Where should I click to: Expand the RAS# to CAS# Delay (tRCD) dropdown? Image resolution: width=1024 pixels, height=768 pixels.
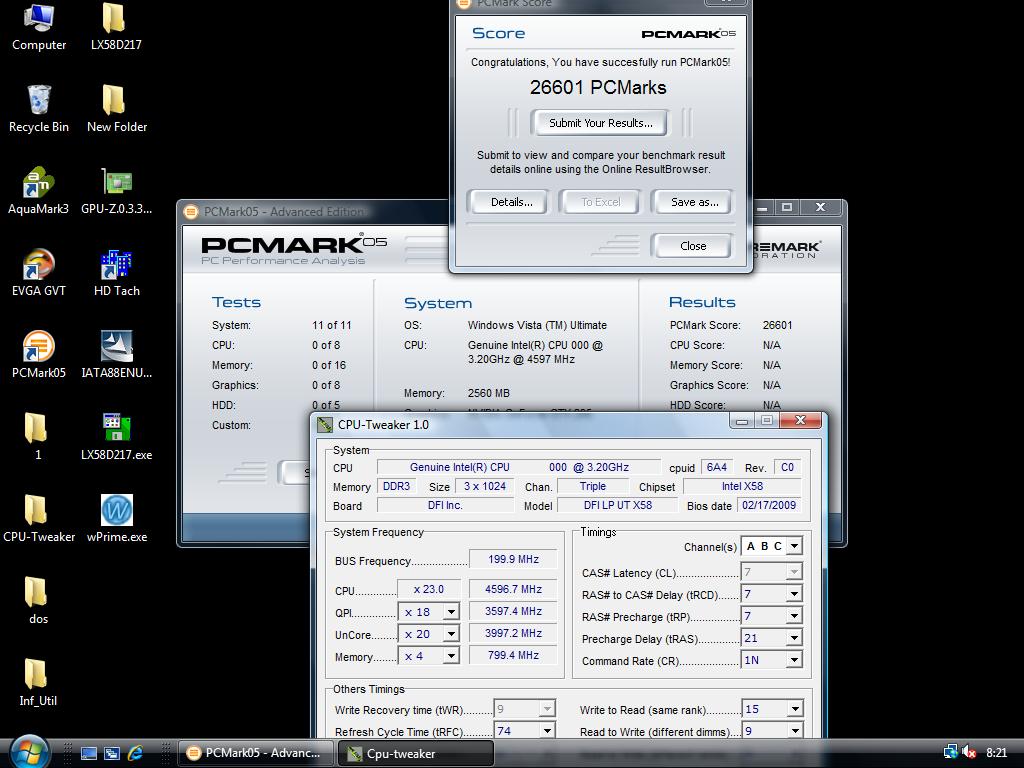tap(794, 594)
